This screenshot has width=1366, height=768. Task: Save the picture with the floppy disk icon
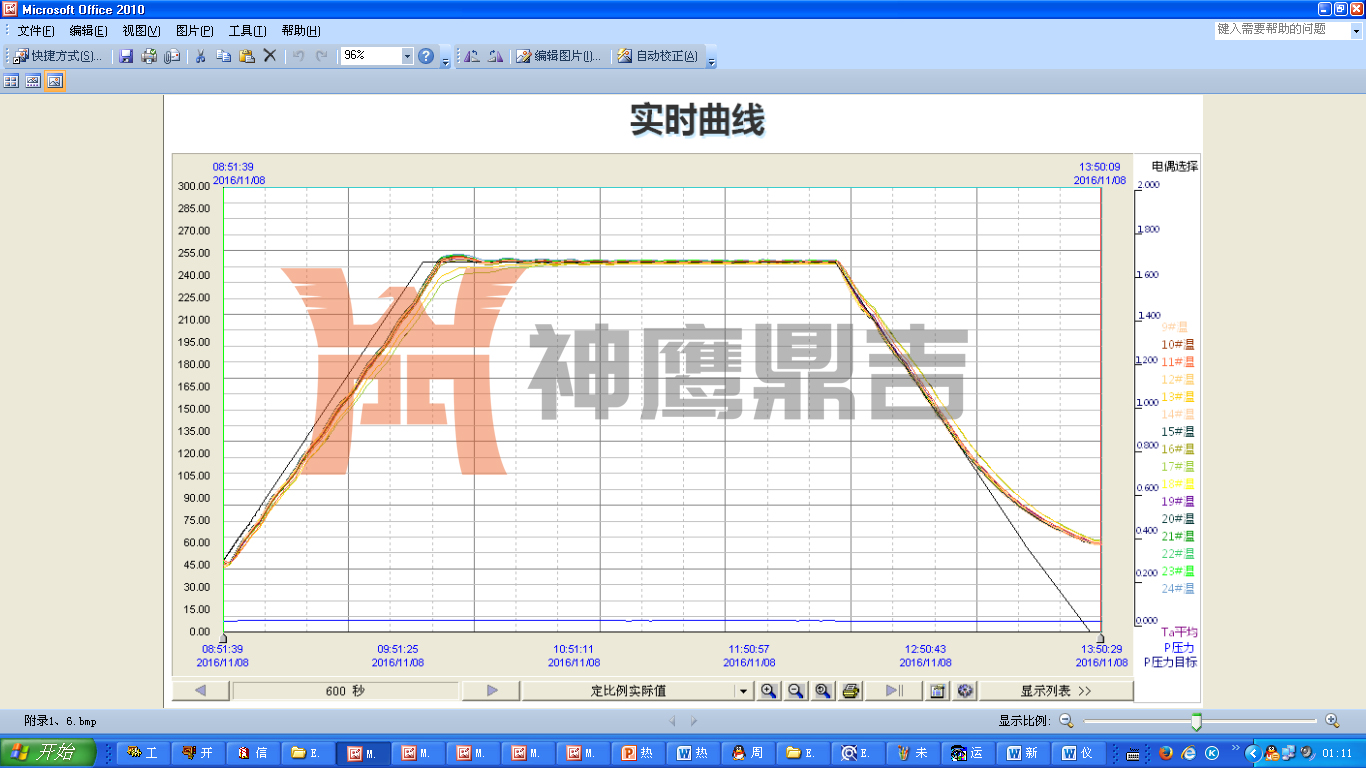tap(126, 56)
